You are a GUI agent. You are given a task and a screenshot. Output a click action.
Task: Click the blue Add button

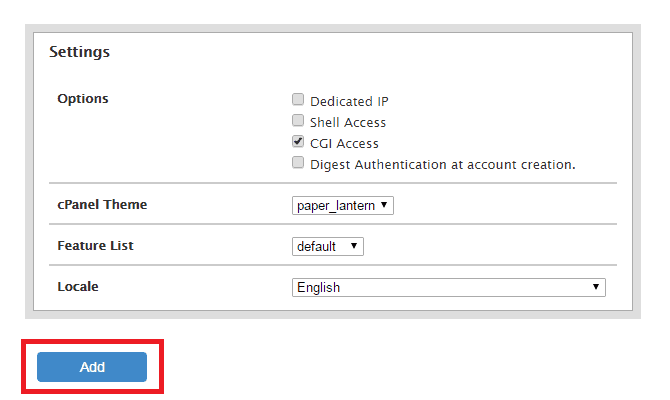(92, 367)
